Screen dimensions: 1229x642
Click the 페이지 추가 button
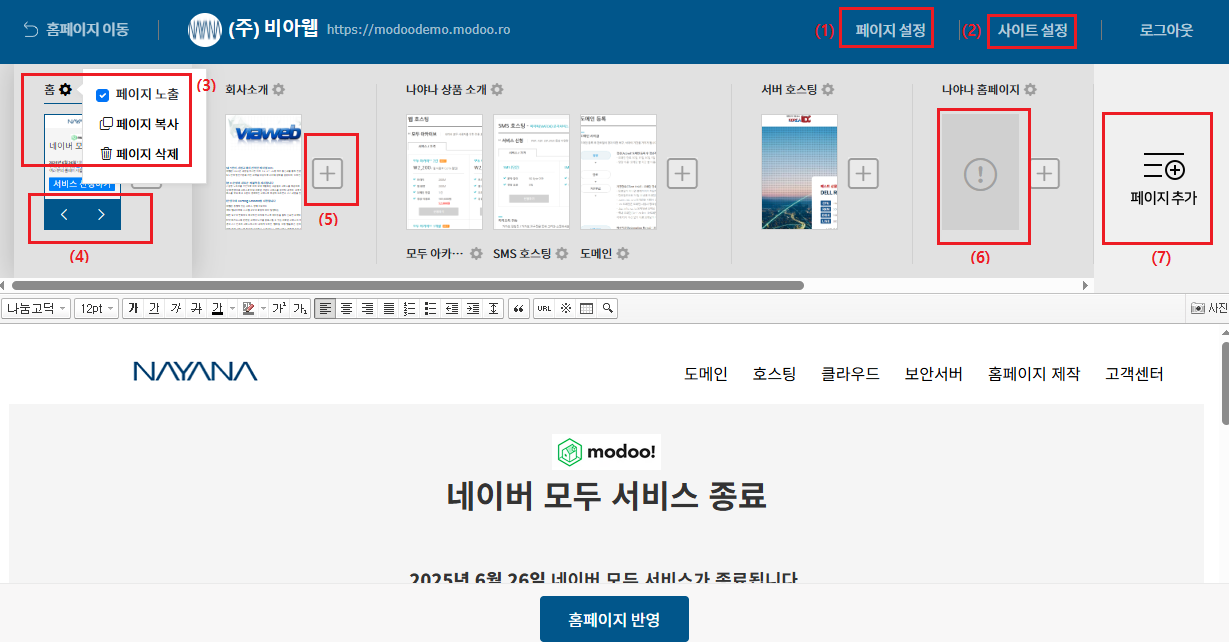(1161, 178)
